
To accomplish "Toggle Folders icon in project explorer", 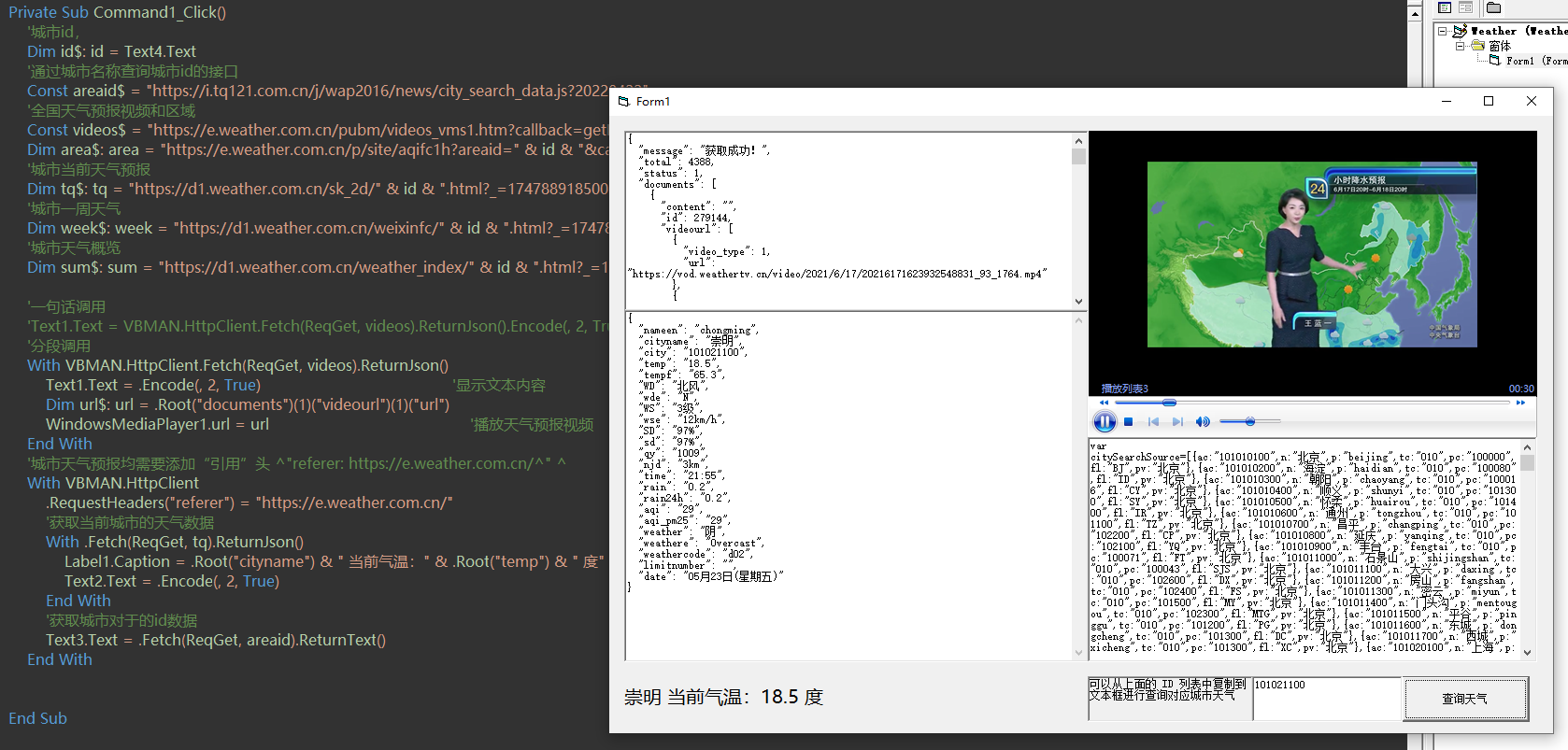I will pos(1494,7).
